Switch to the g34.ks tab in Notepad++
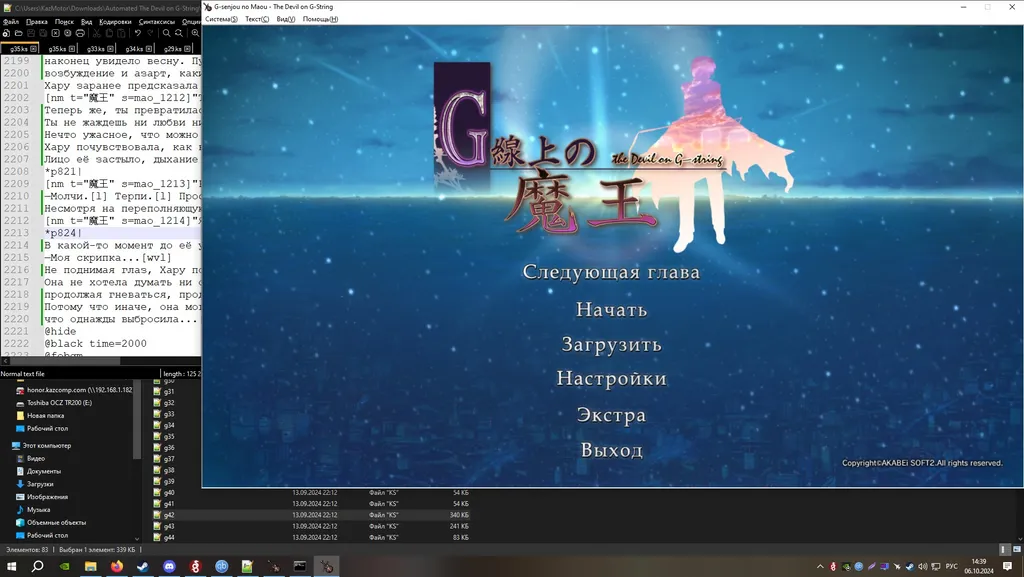 click(135, 49)
